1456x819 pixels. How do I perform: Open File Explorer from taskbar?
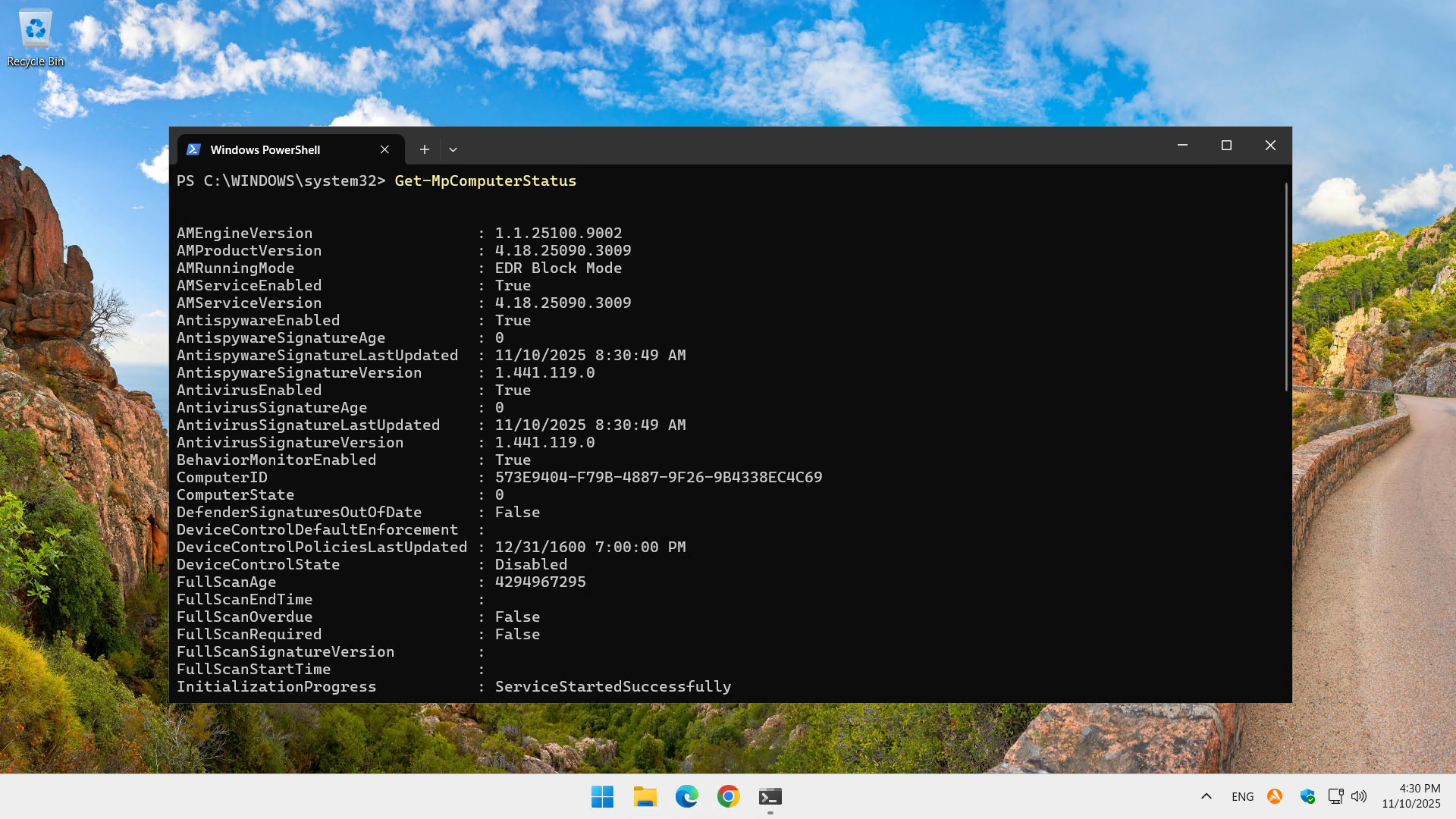[645, 796]
